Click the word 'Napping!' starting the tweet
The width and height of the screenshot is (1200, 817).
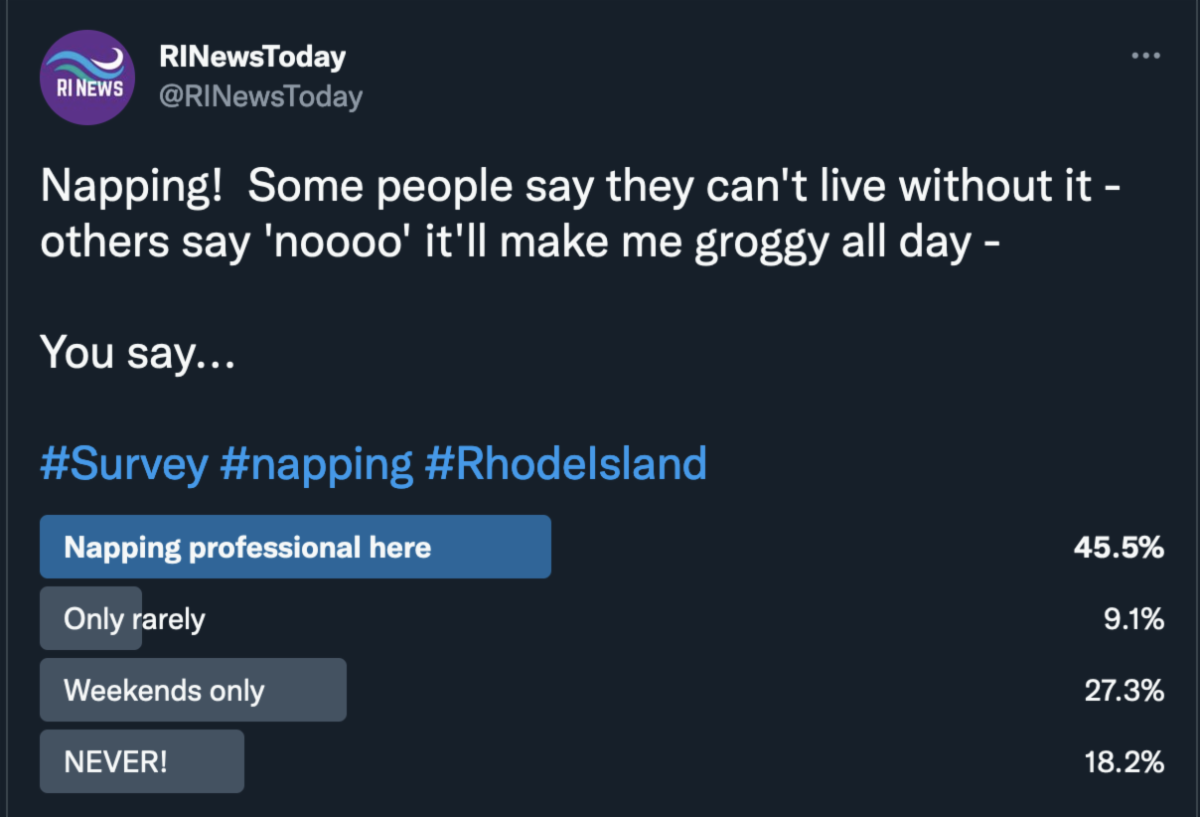point(130,187)
